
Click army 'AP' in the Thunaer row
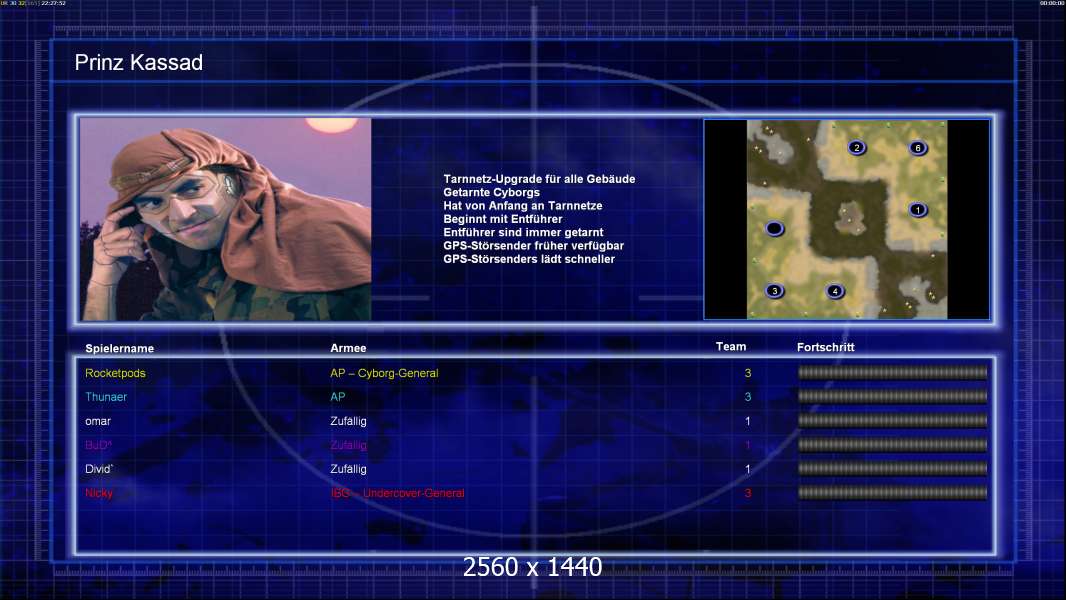coord(338,397)
